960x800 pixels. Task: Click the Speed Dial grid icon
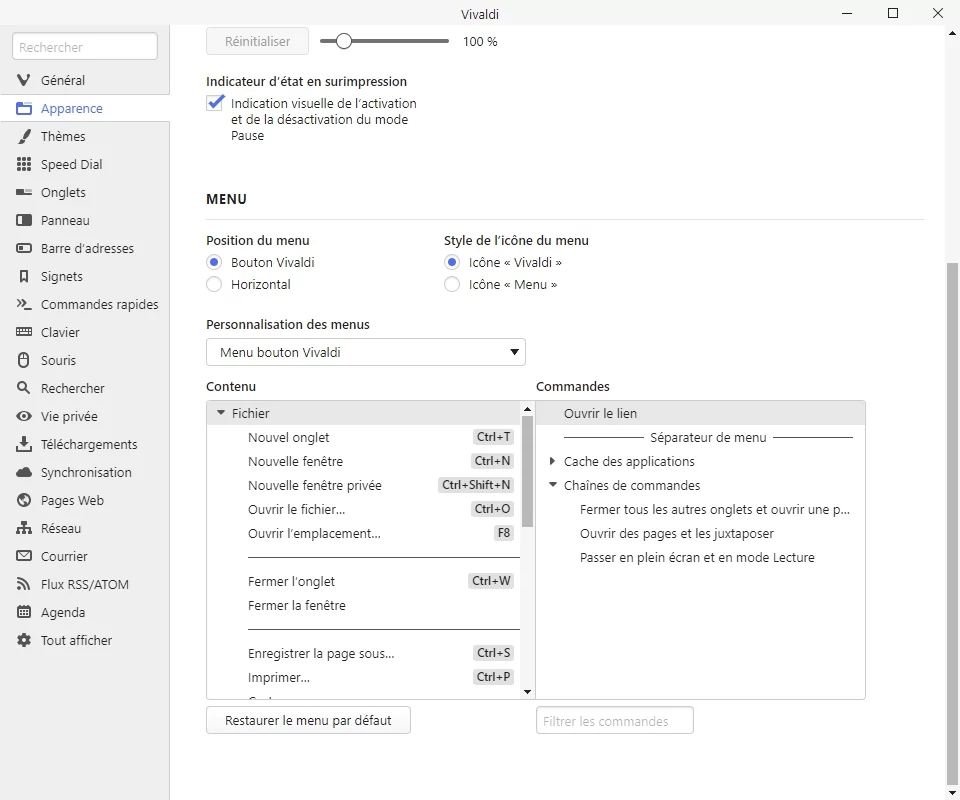23,164
